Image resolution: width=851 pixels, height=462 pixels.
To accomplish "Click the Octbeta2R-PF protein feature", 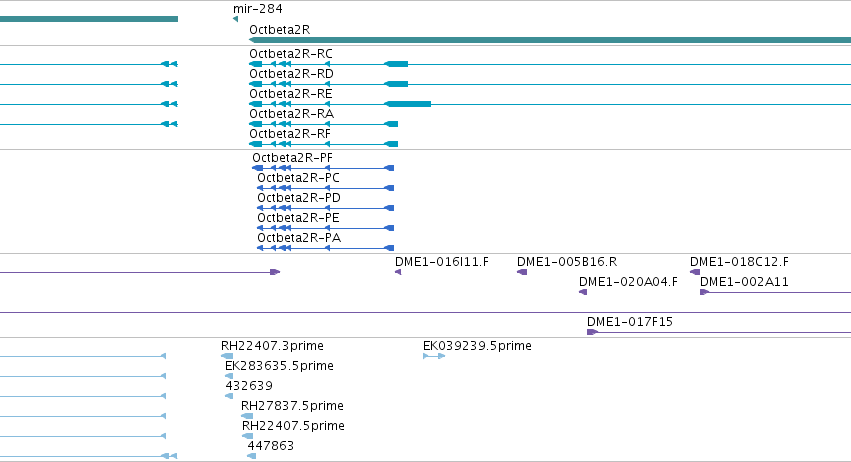I will pyautogui.click(x=323, y=168).
